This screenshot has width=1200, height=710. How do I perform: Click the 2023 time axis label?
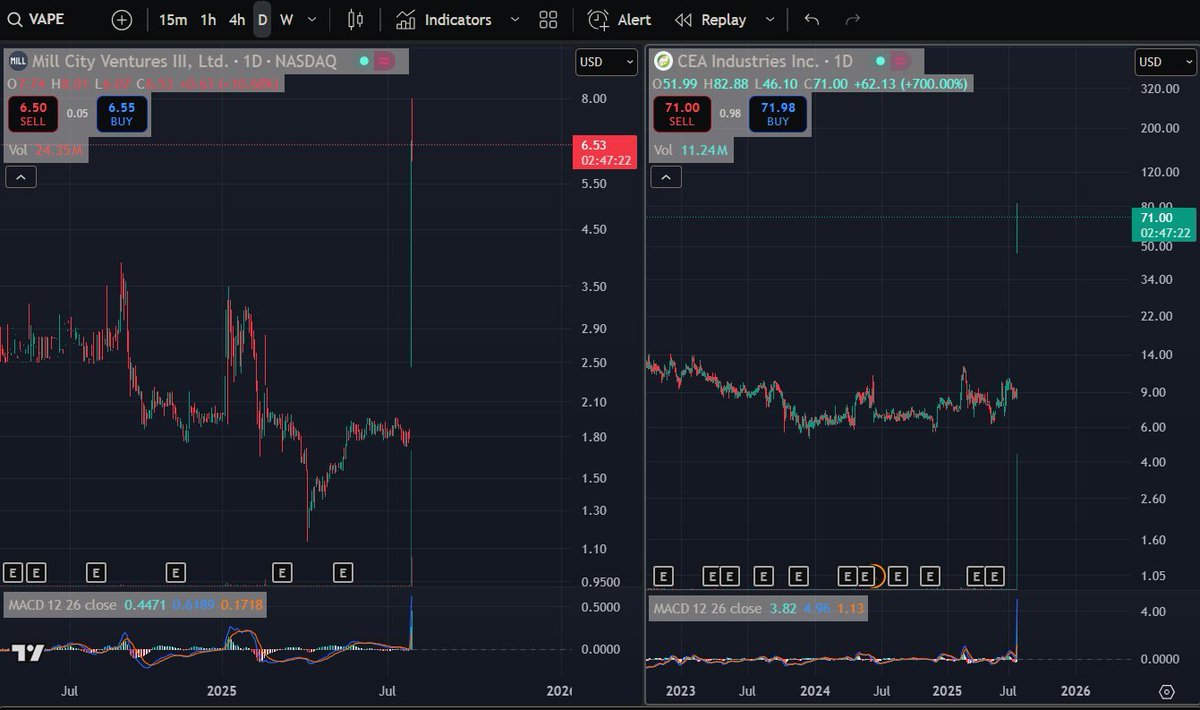(680, 691)
